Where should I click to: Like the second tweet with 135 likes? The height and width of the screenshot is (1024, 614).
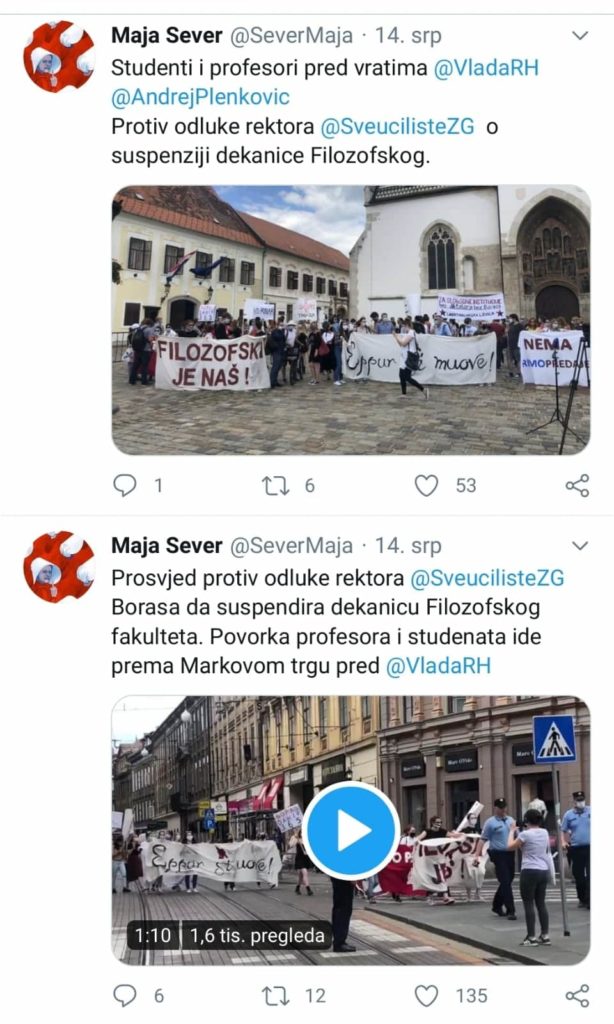(x=427, y=995)
